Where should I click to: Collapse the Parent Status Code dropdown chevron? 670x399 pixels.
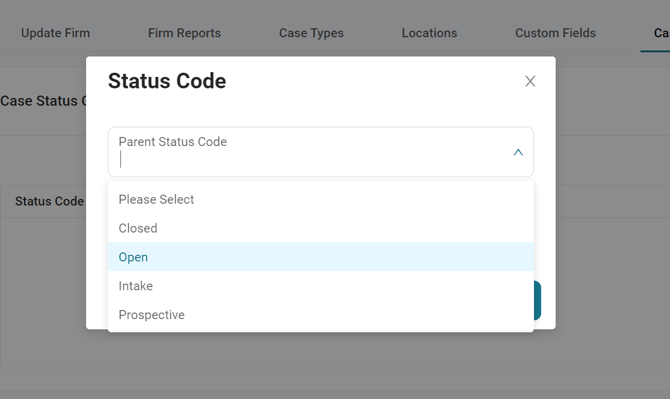[x=518, y=153]
